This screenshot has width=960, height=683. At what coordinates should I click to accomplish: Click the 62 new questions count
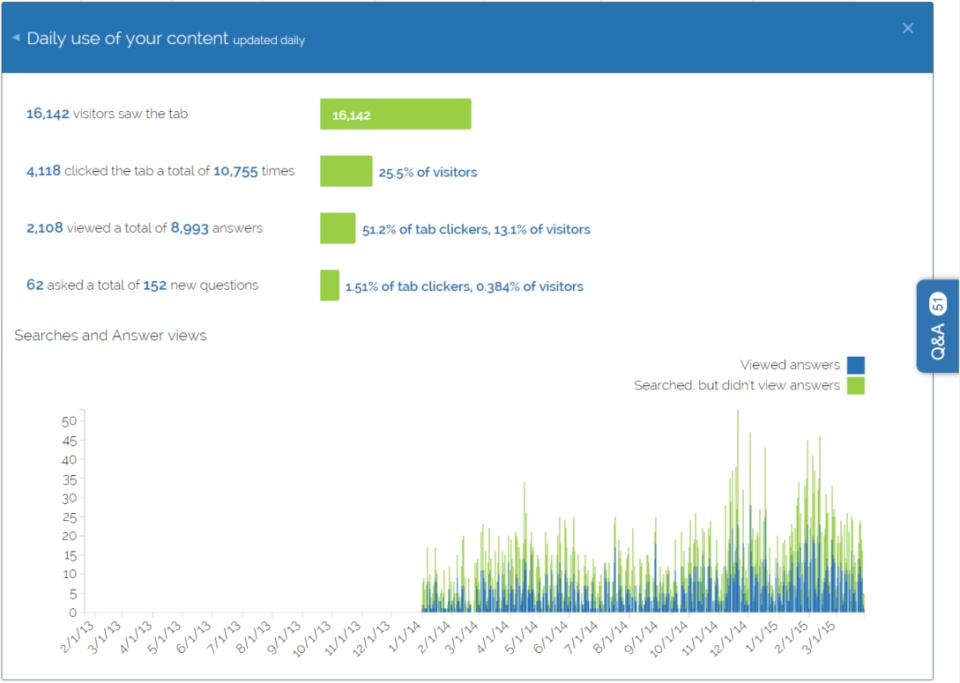[33, 286]
